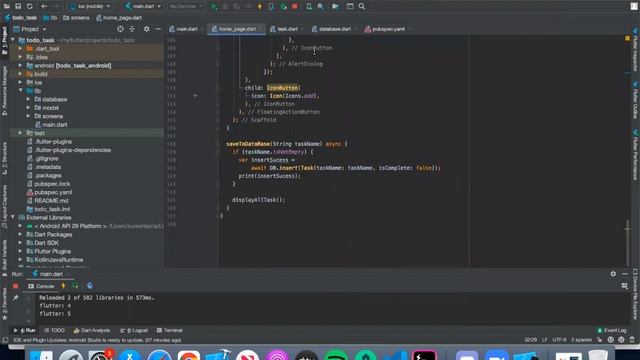
Task: Open Spotify from the dock
Action: (x=336, y=356)
